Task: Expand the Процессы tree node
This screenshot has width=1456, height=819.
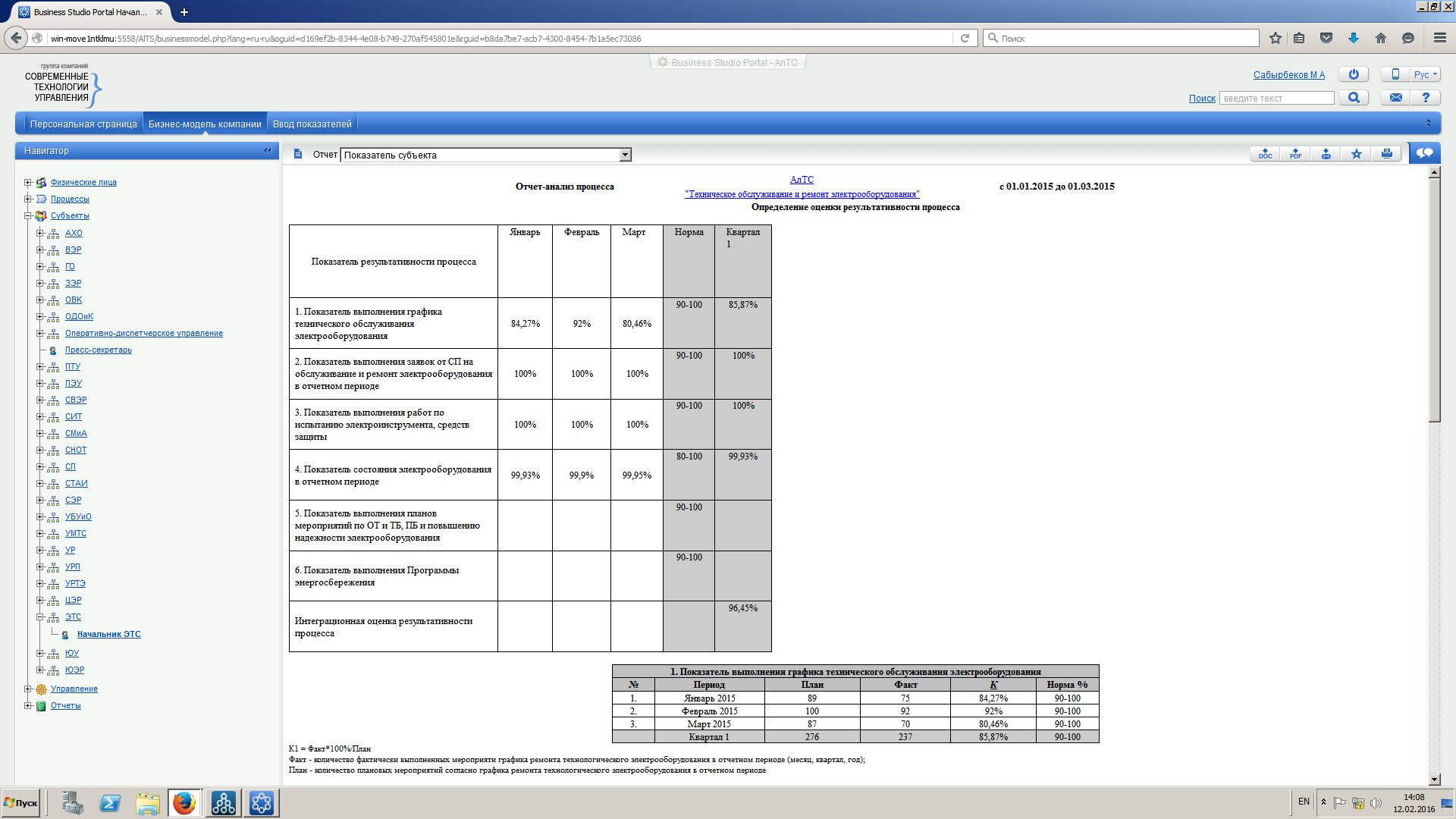Action: 28,199
